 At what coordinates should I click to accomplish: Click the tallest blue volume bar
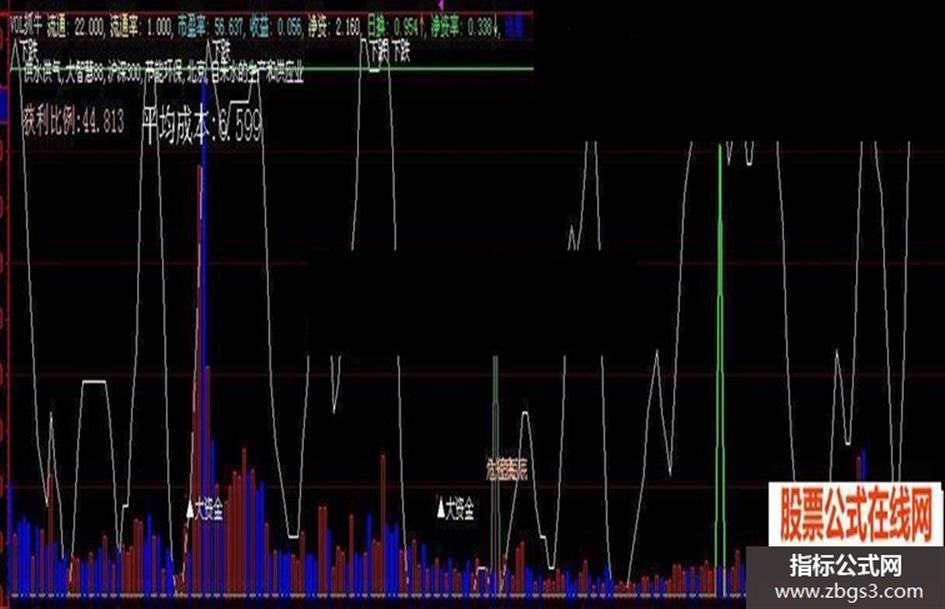pyautogui.click(x=205, y=338)
